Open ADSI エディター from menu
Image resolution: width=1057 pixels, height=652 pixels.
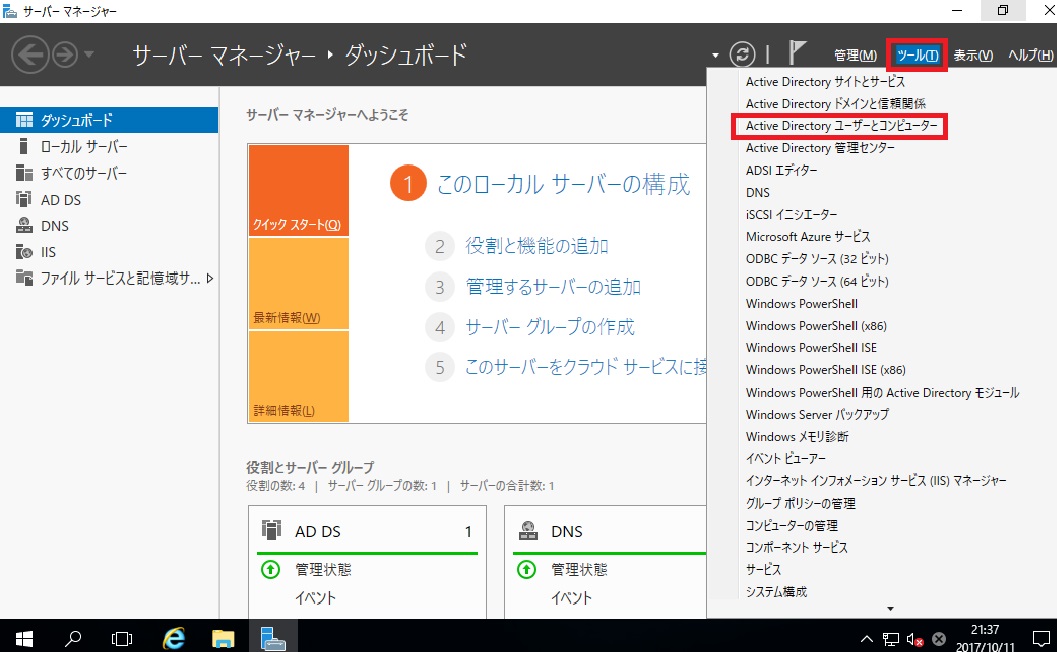pos(781,171)
